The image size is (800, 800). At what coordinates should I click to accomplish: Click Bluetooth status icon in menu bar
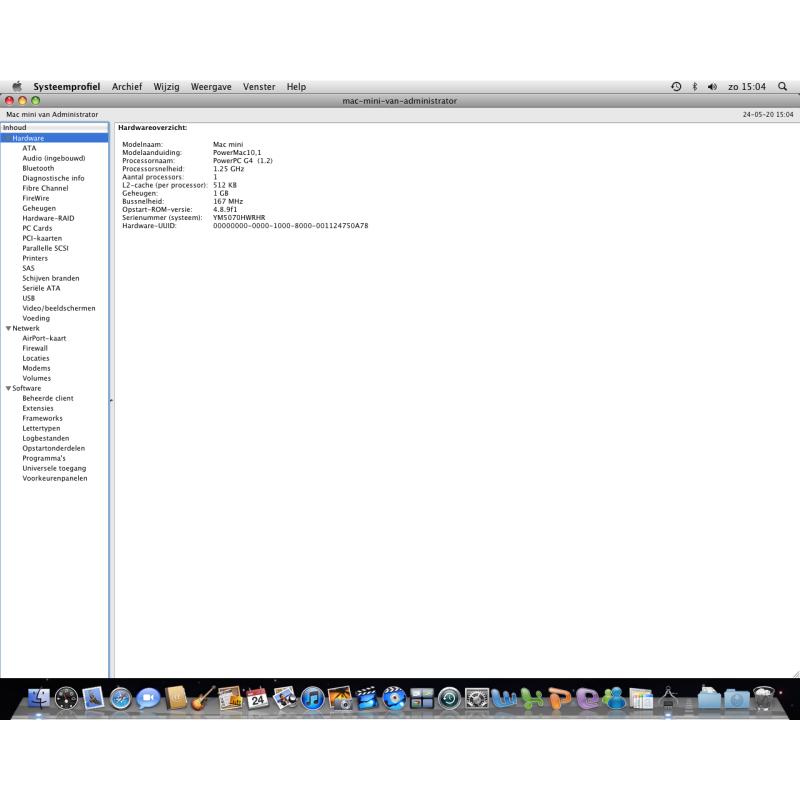(x=694, y=87)
